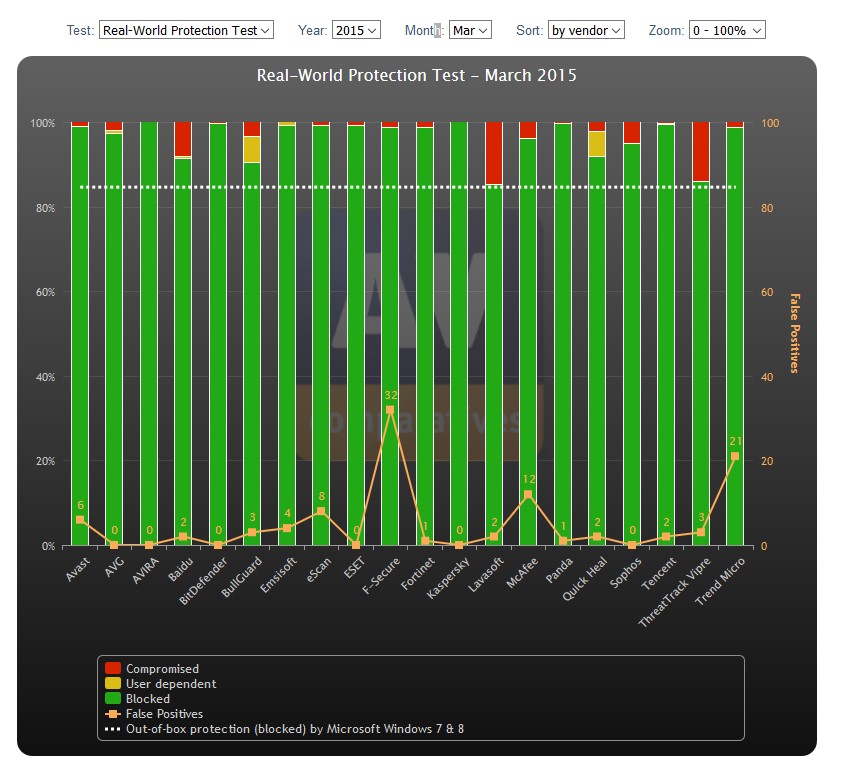Viewport: 844px width, 767px height.
Task: Click the green Blocked bar for Panda
Action: tap(562, 334)
